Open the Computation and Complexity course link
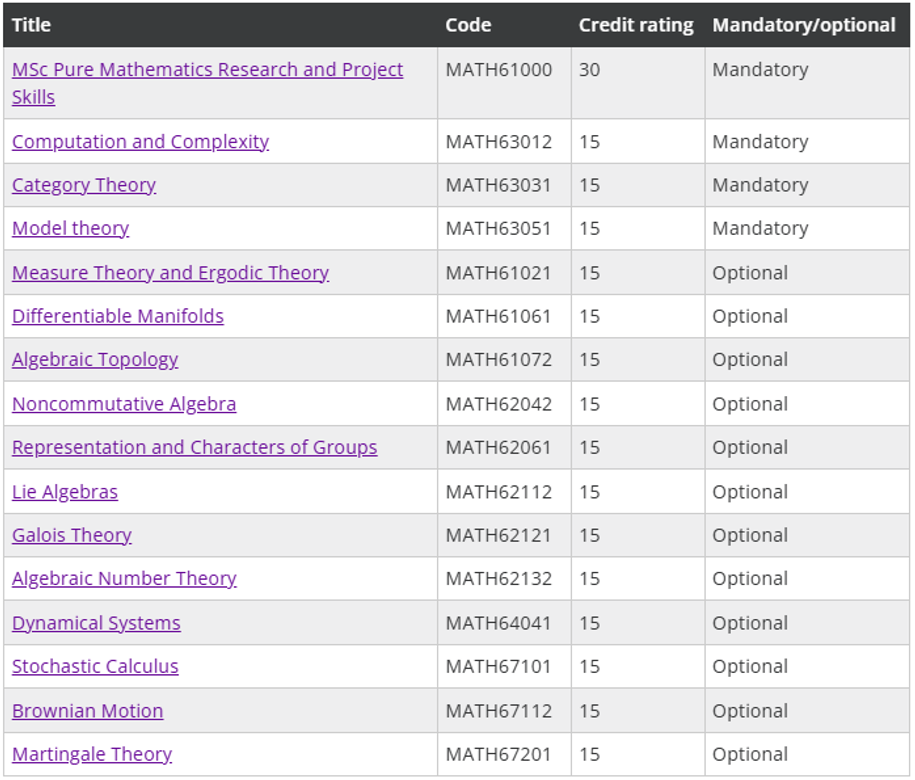915x780 pixels. click(141, 142)
